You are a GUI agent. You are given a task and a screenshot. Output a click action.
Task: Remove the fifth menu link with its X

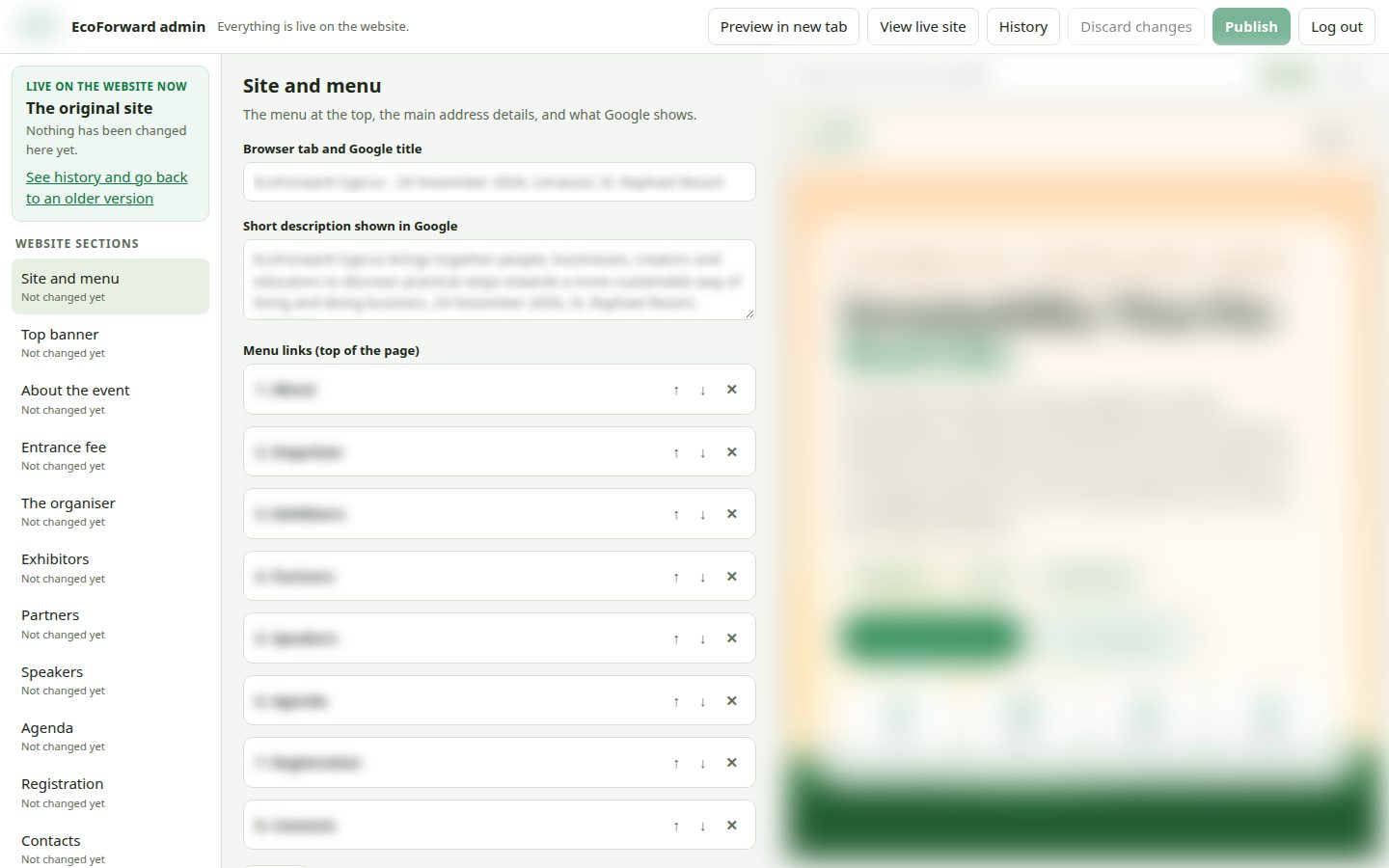(732, 638)
